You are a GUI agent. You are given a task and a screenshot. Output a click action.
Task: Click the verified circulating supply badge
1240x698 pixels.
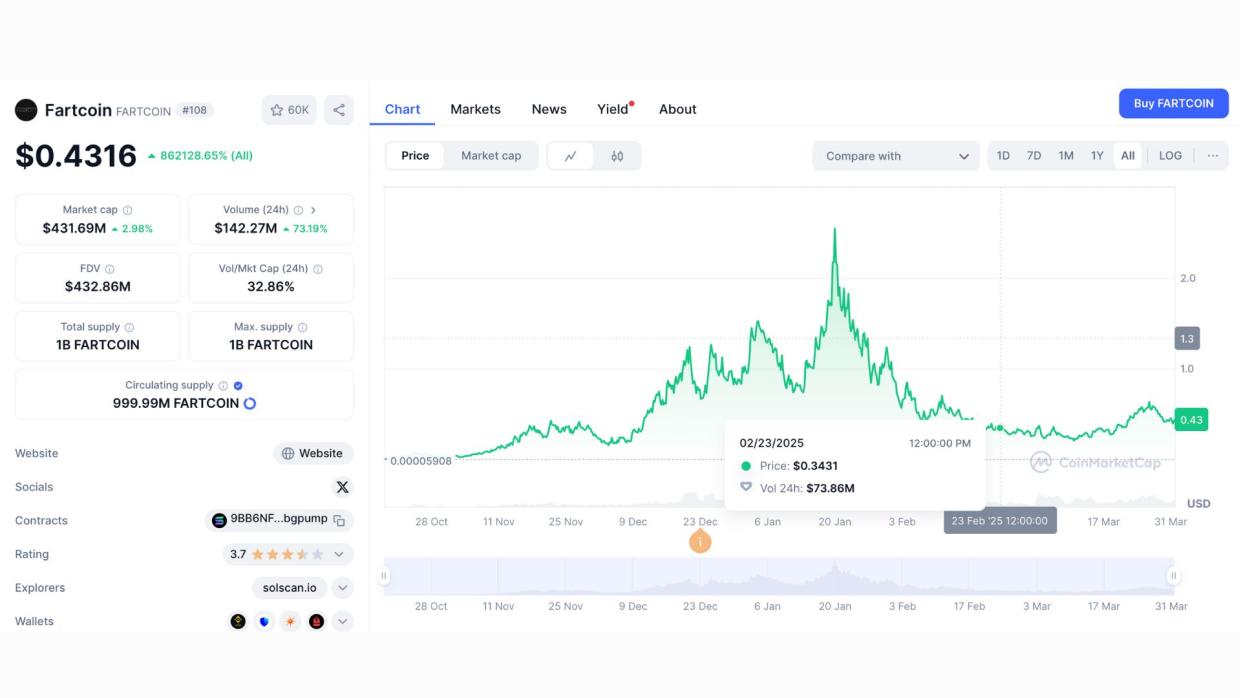(238, 385)
